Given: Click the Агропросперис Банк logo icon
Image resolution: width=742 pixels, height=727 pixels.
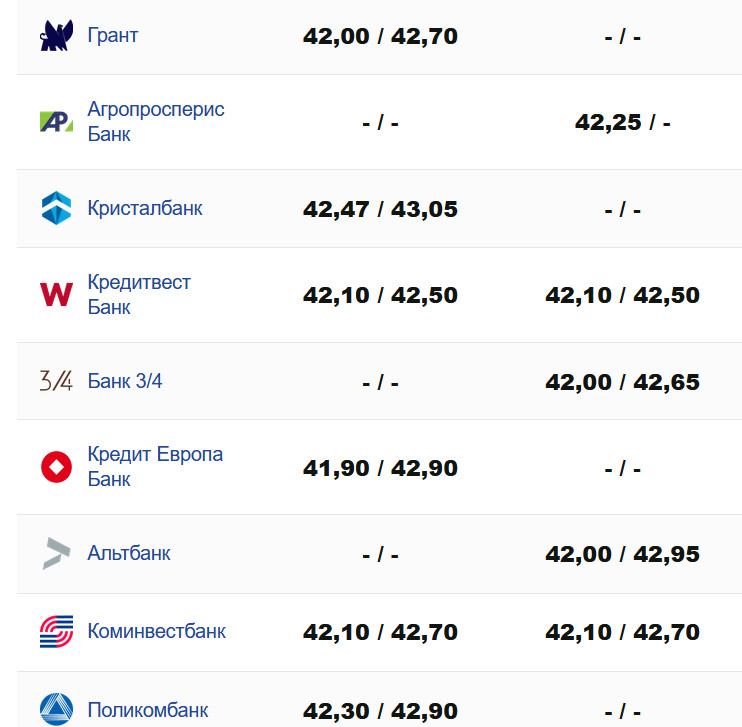Looking at the screenshot, I should pyautogui.click(x=56, y=122).
